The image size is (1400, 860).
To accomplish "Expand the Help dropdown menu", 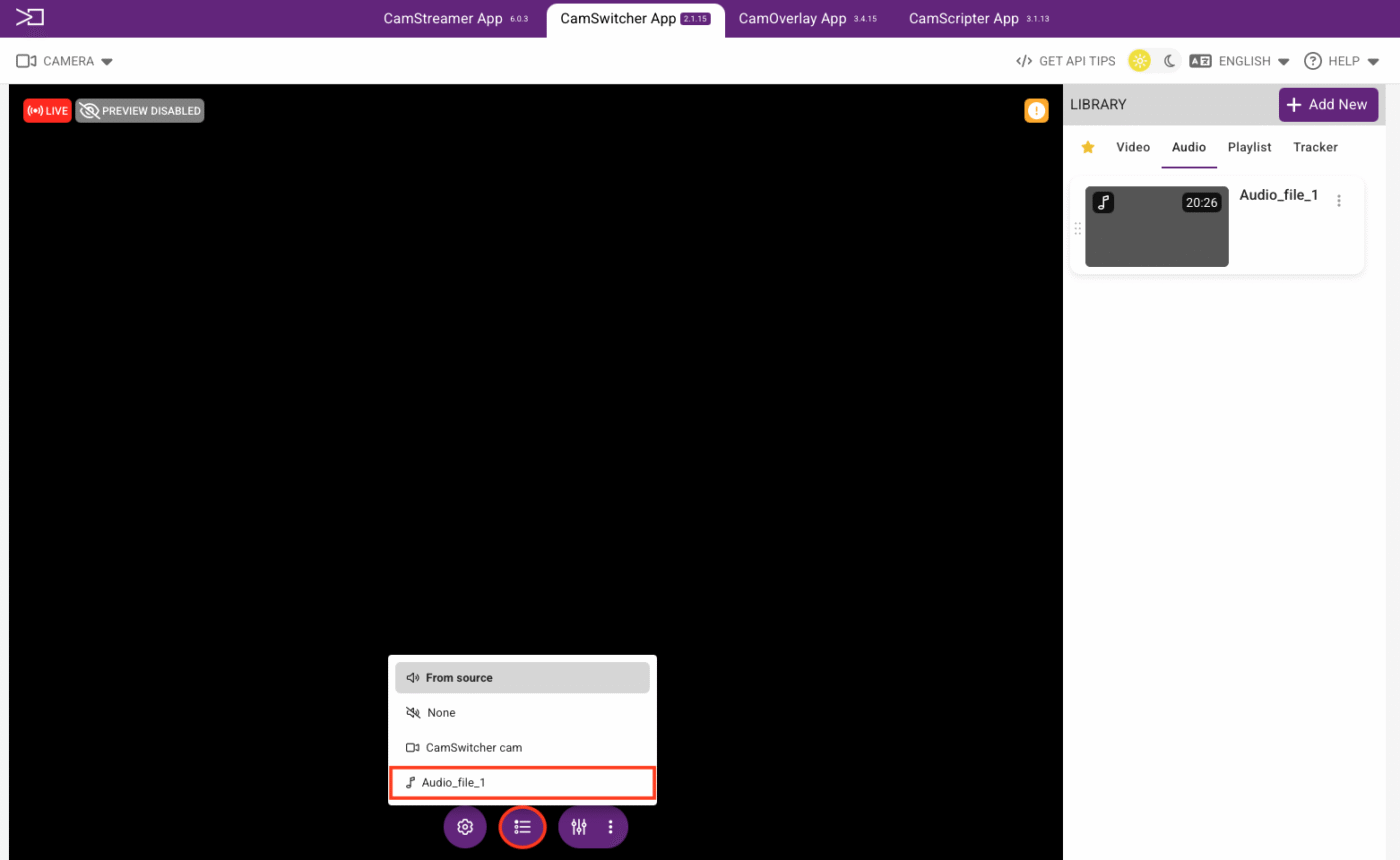I will [x=1342, y=61].
